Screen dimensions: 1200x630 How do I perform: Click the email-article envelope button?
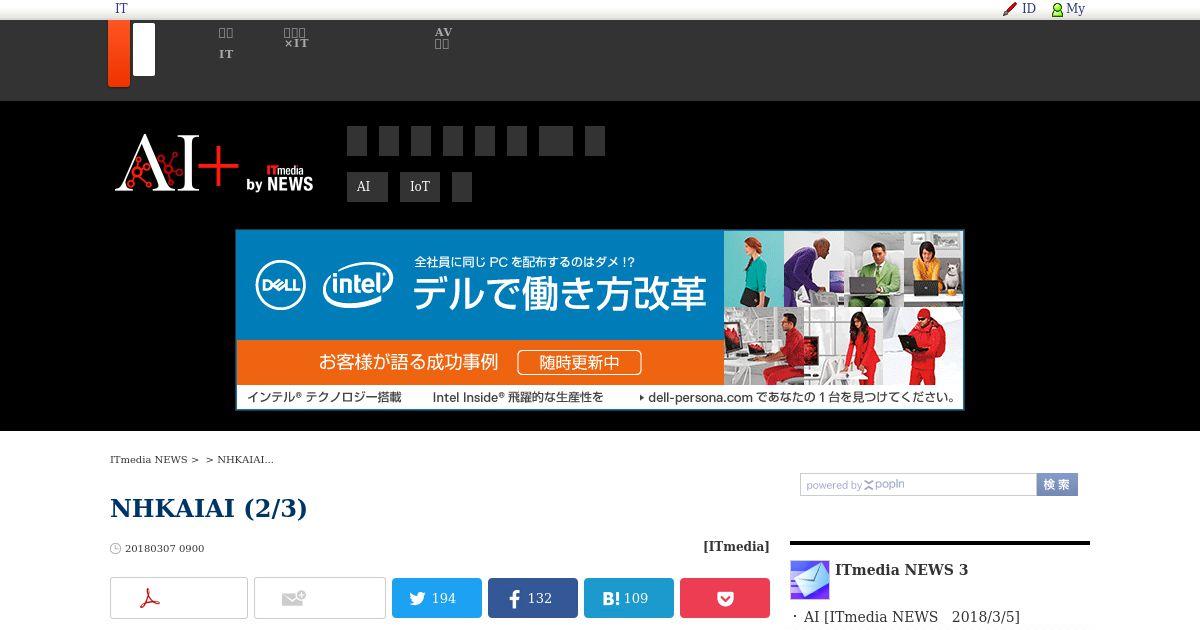(320, 598)
